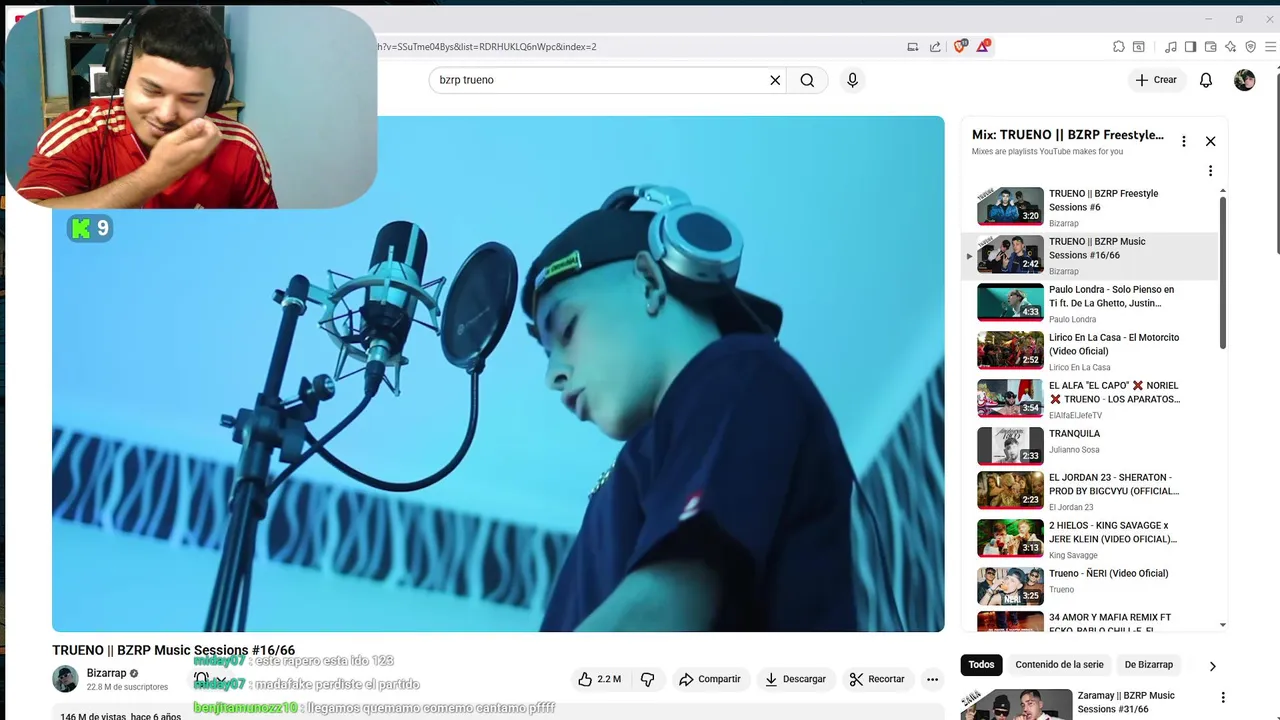Click the Crear button
Viewport: 1280px width, 720px height.
1156,80
